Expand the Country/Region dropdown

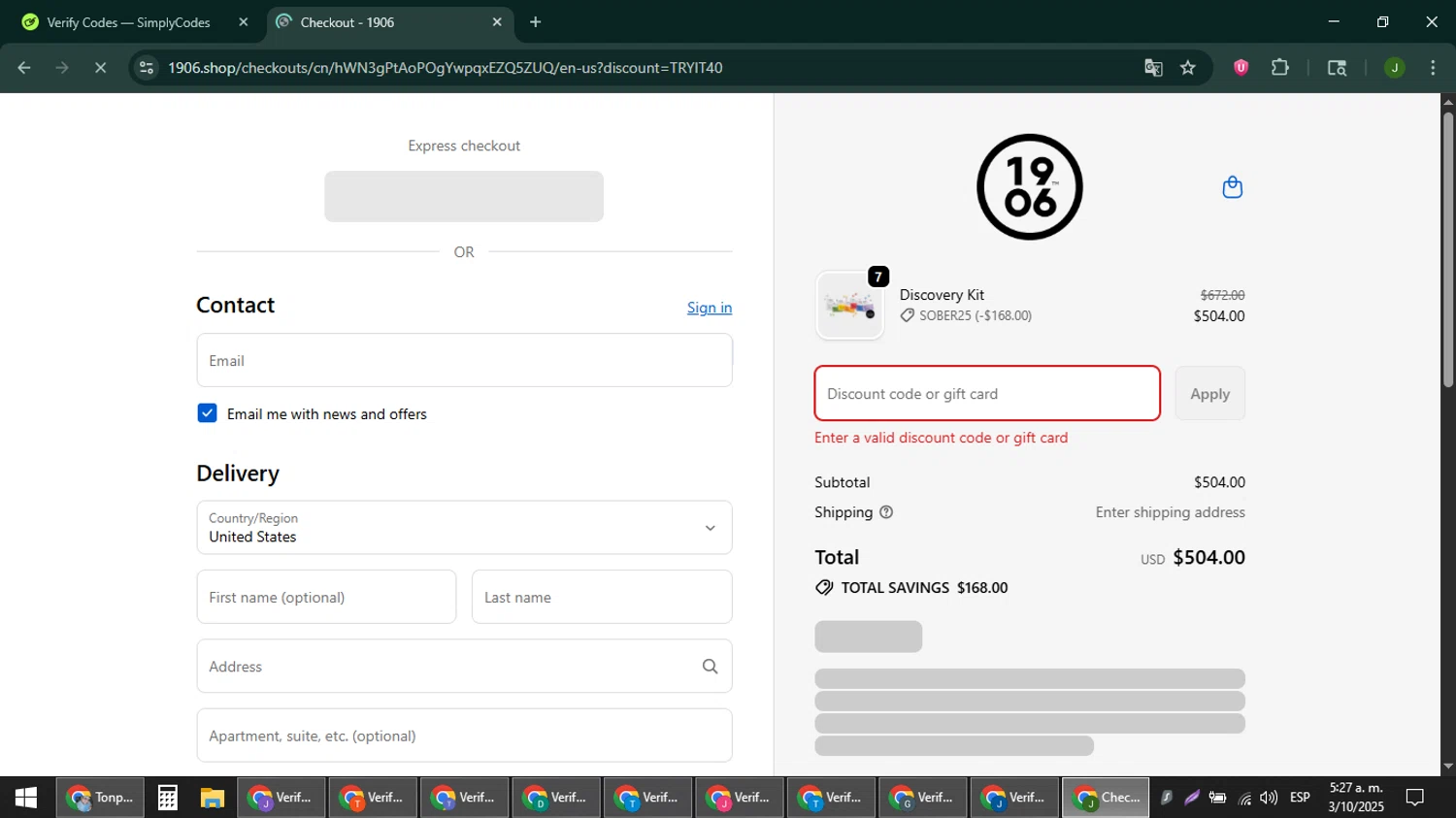(464, 528)
